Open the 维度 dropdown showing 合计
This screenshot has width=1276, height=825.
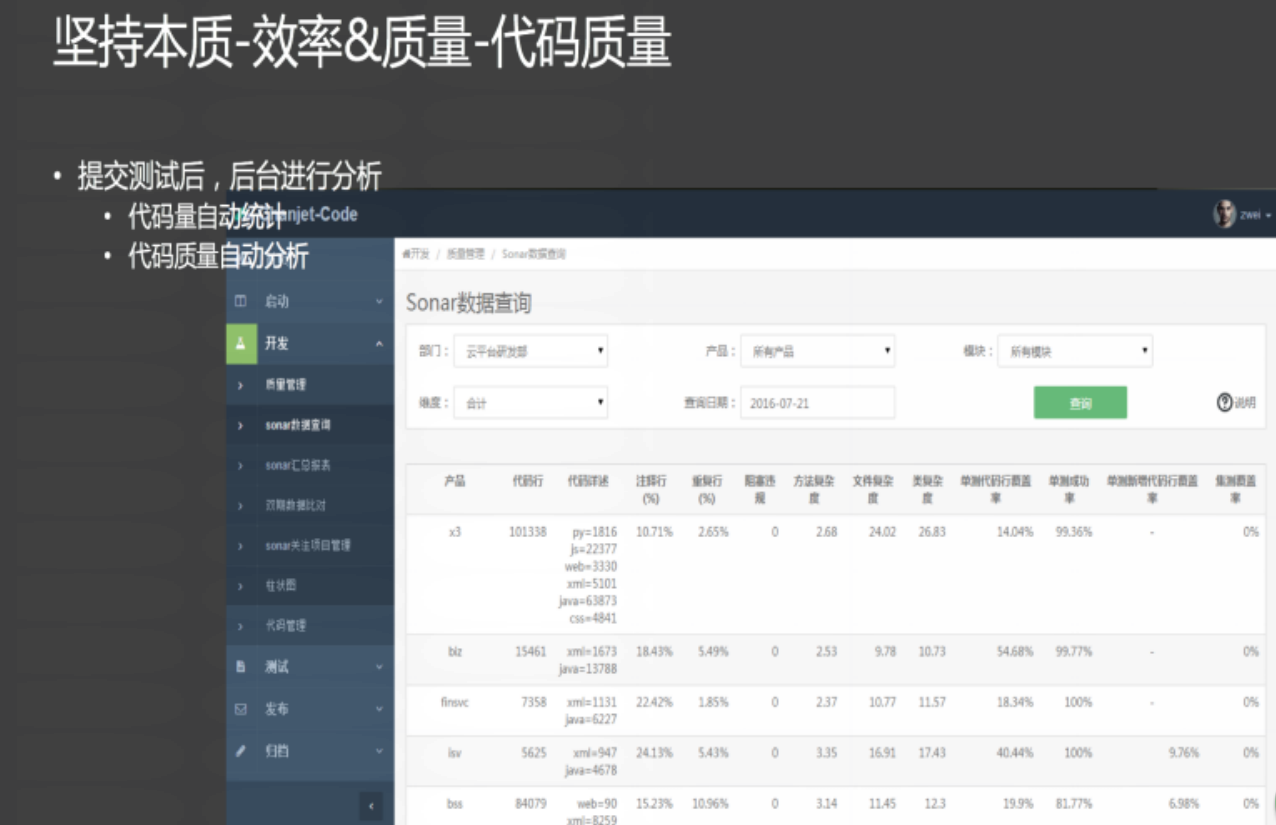click(x=531, y=402)
